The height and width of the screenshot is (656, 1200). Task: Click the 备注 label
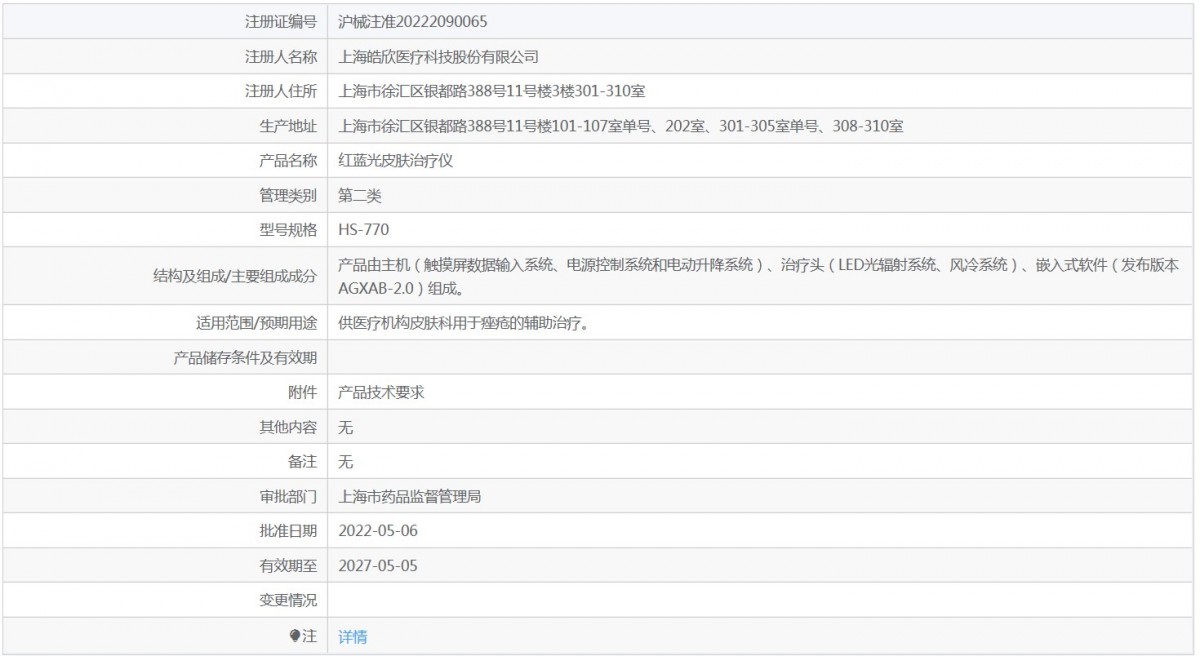point(302,462)
